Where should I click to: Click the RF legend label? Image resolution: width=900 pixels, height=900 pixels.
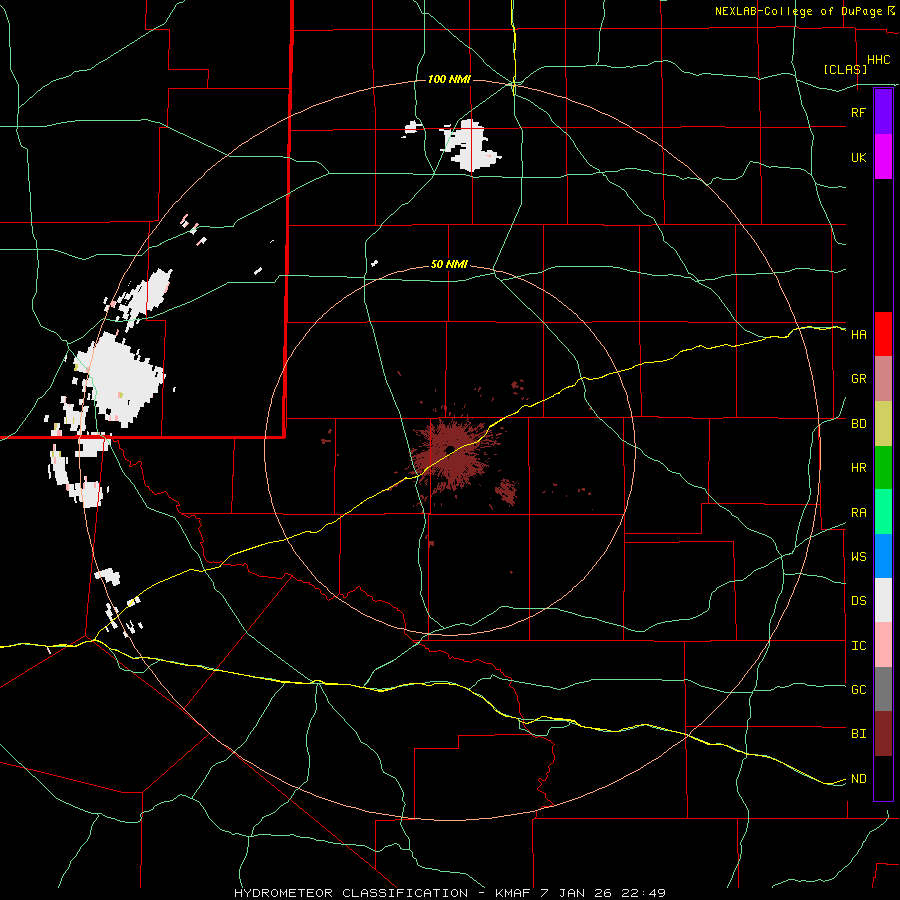(x=858, y=112)
